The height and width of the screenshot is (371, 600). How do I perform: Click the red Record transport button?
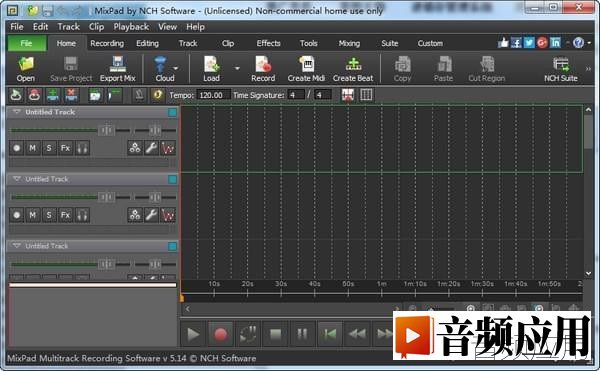coord(220,334)
